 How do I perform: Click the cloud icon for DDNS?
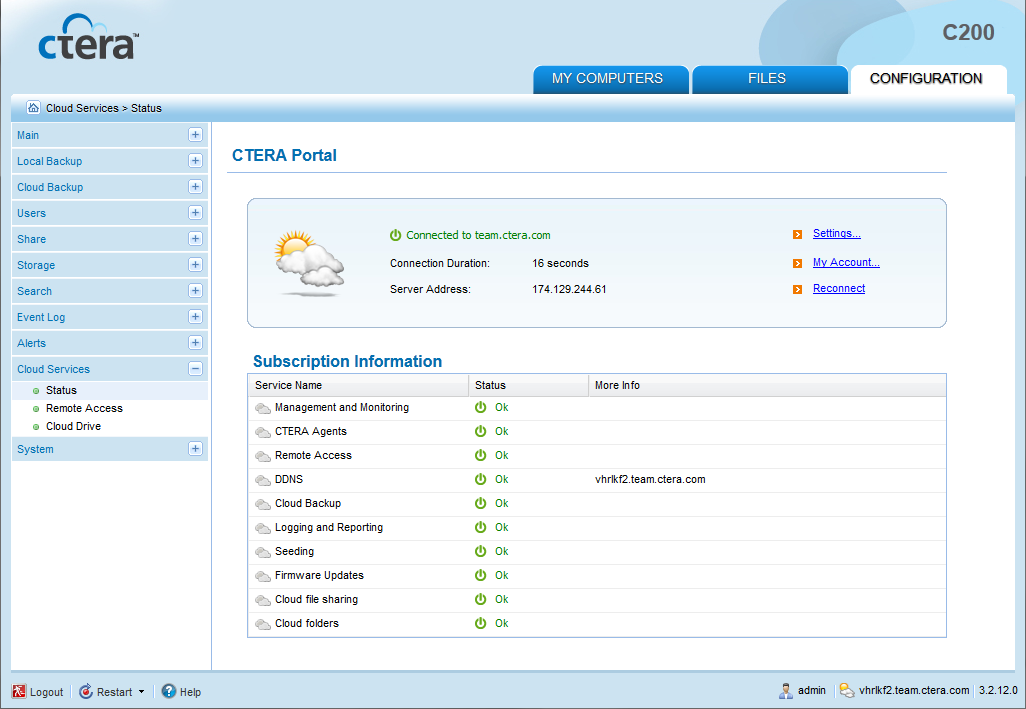[263, 480]
